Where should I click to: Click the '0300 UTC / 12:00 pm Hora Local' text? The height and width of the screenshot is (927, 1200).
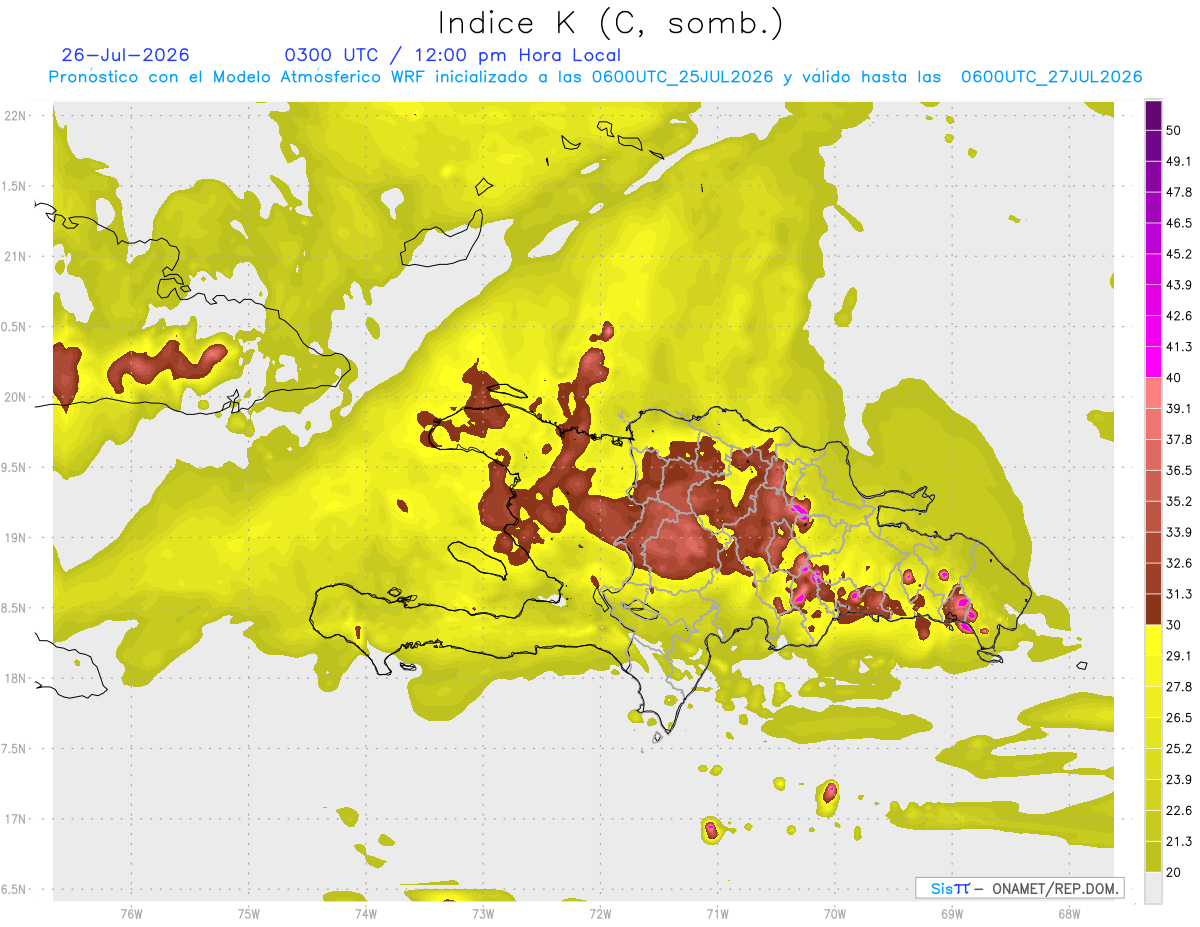click(453, 55)
